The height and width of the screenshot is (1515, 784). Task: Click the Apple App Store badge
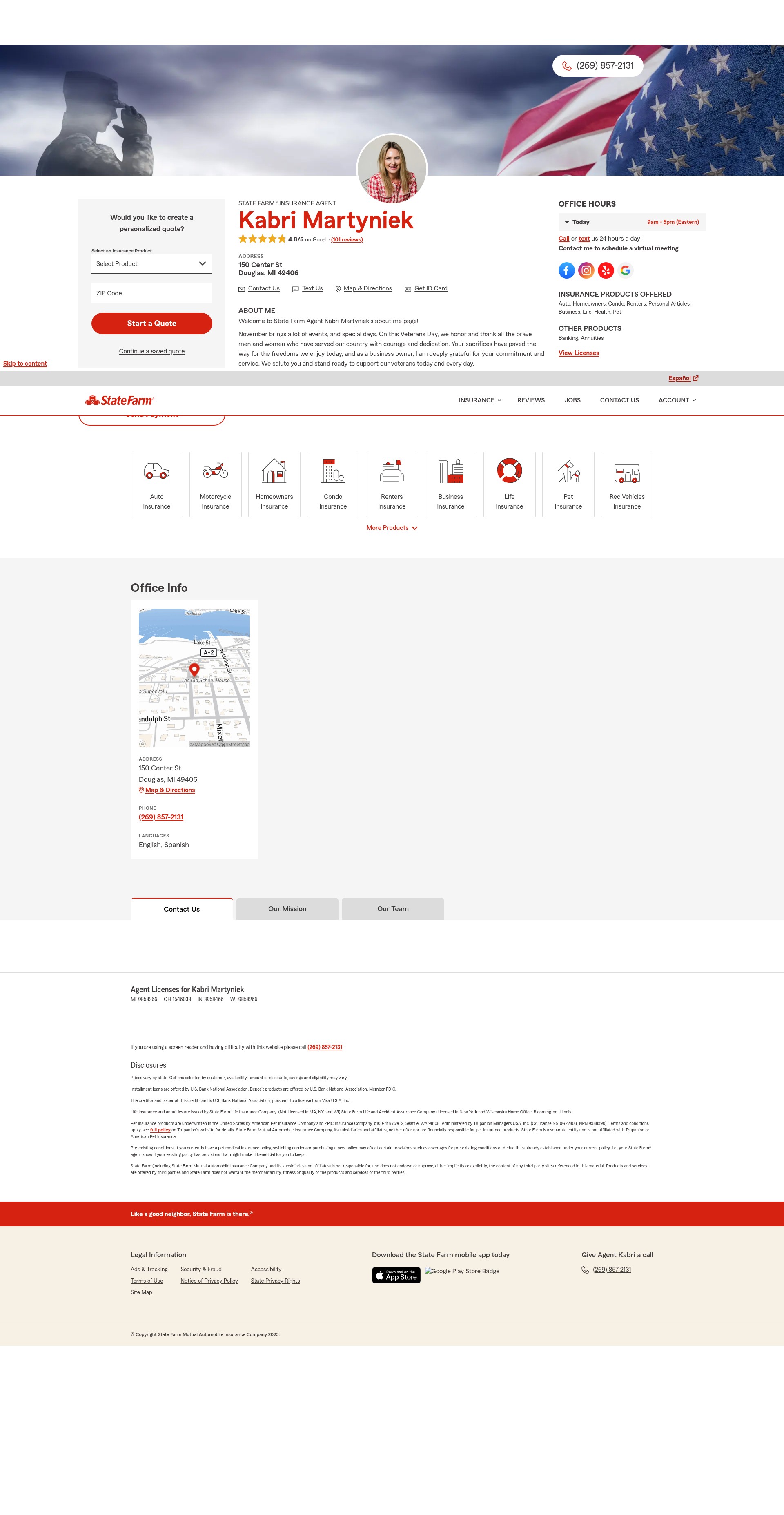coord(396,1275)
